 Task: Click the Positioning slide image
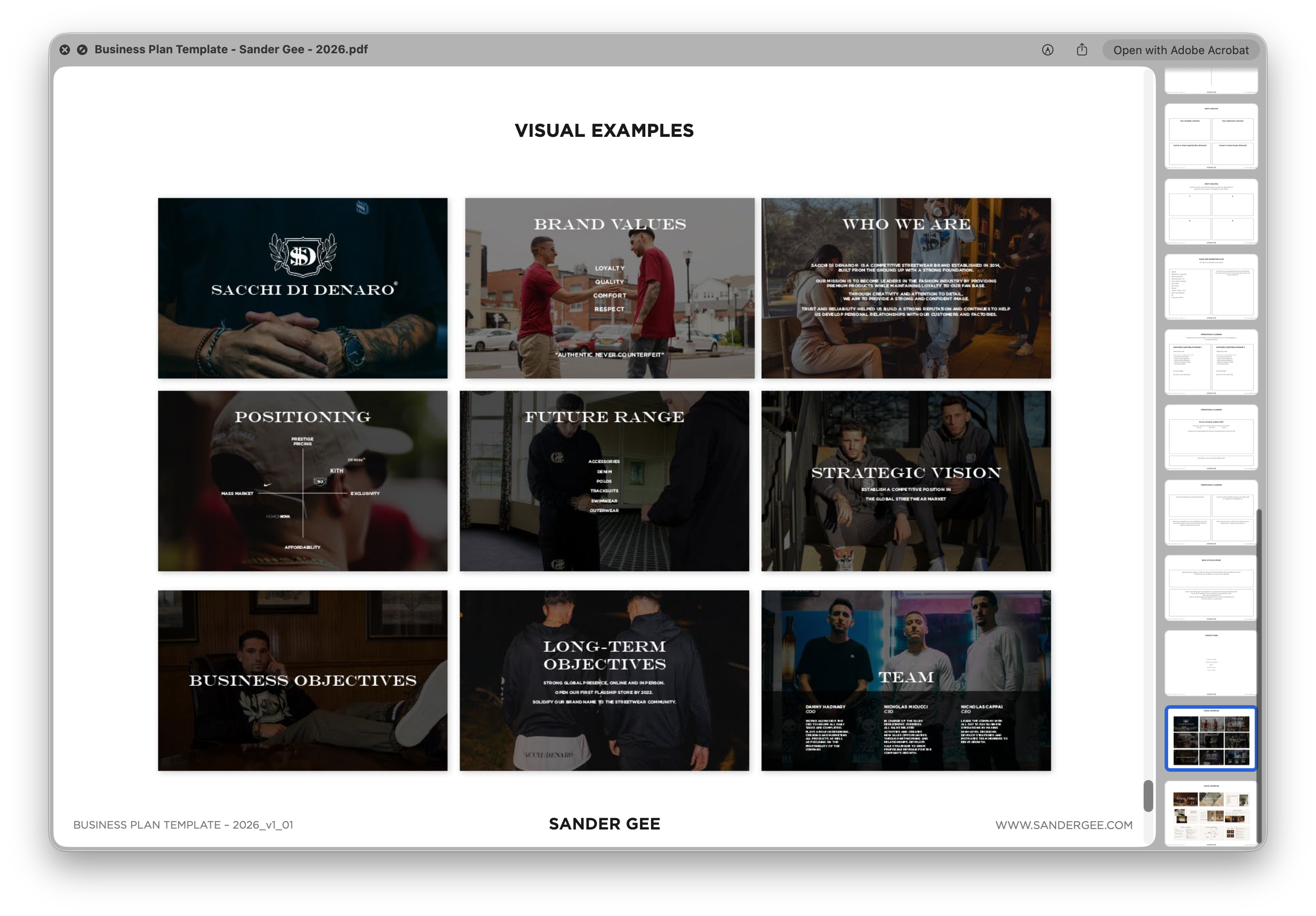(303, 481)
